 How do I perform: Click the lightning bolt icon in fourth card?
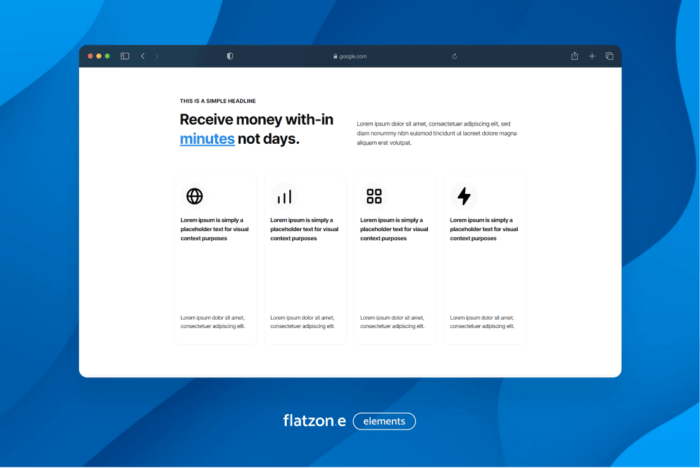pyautogui.click(x=464, y=196)
